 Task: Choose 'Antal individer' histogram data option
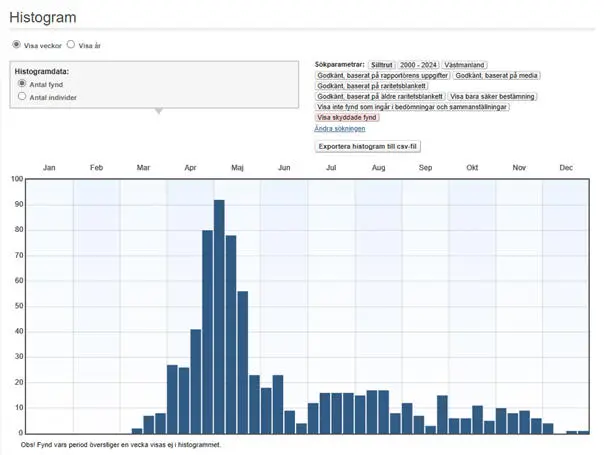pyautogui.click(x=22, y=97)
